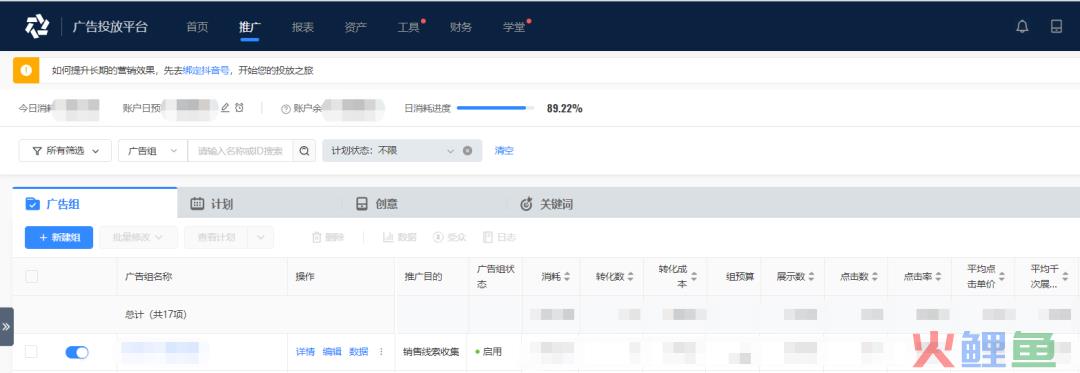Image resolution: width=1080 pixels, height=373 pixels.
Task: Sort by 转化成本 column arrows
Action: tap(694, 277)
